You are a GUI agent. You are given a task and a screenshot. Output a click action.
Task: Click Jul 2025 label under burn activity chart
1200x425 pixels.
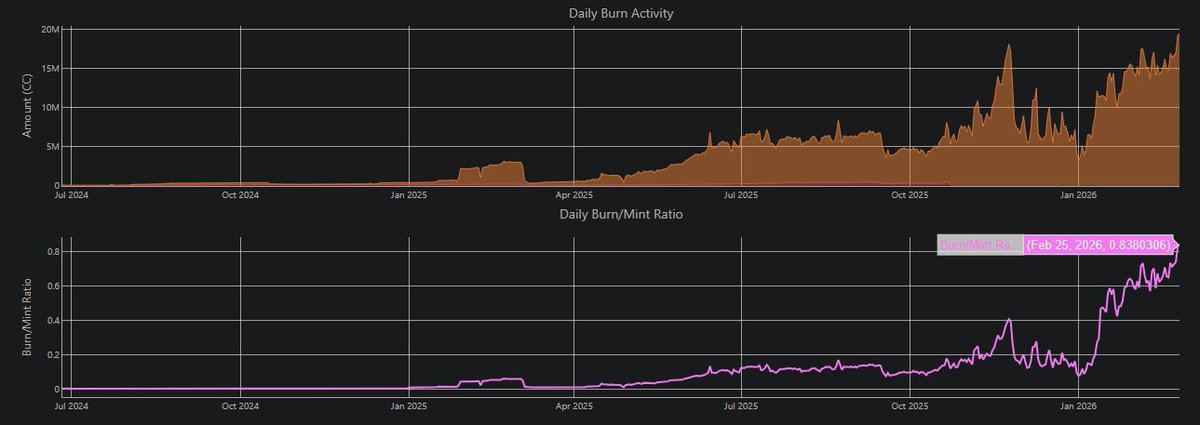tap(740, 196)
